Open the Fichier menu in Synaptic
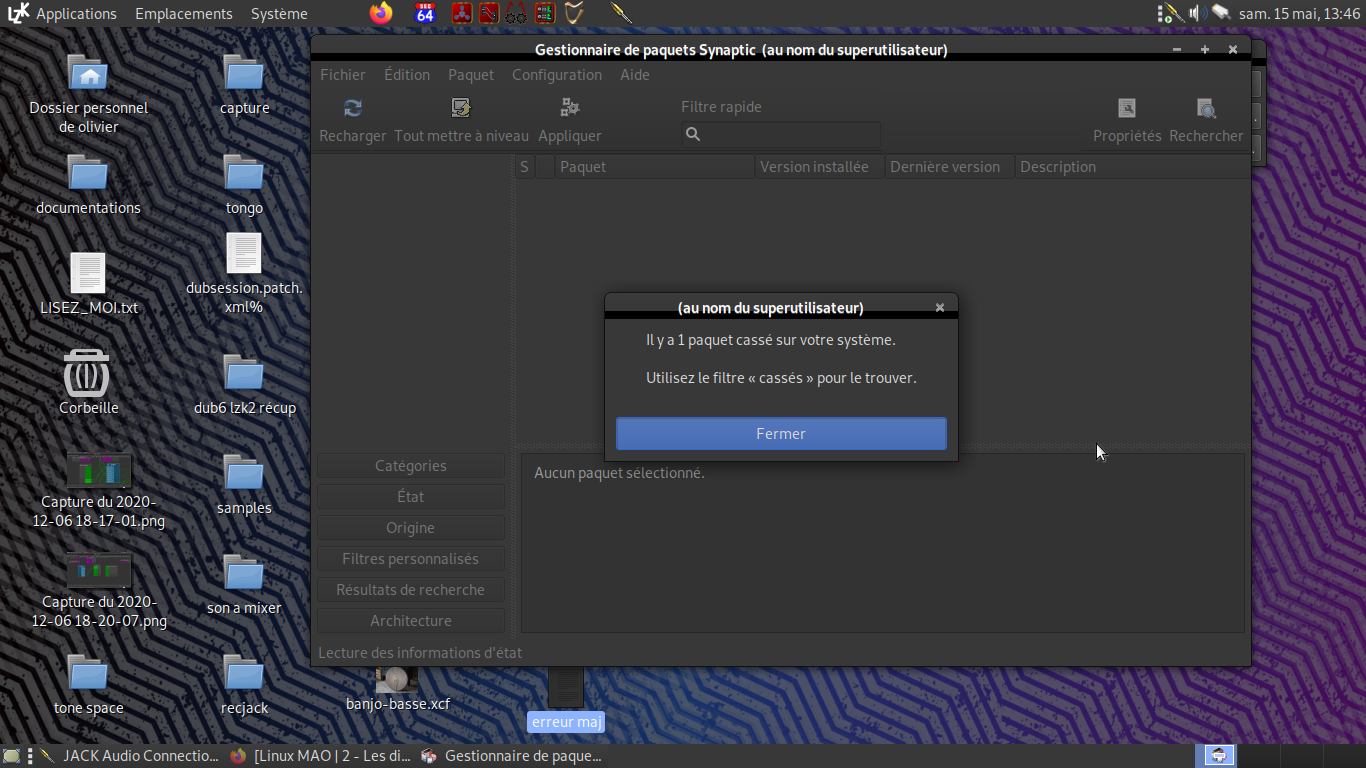Image resolution: width=1366 pixels, height=768 pixels. coord(343,75)
